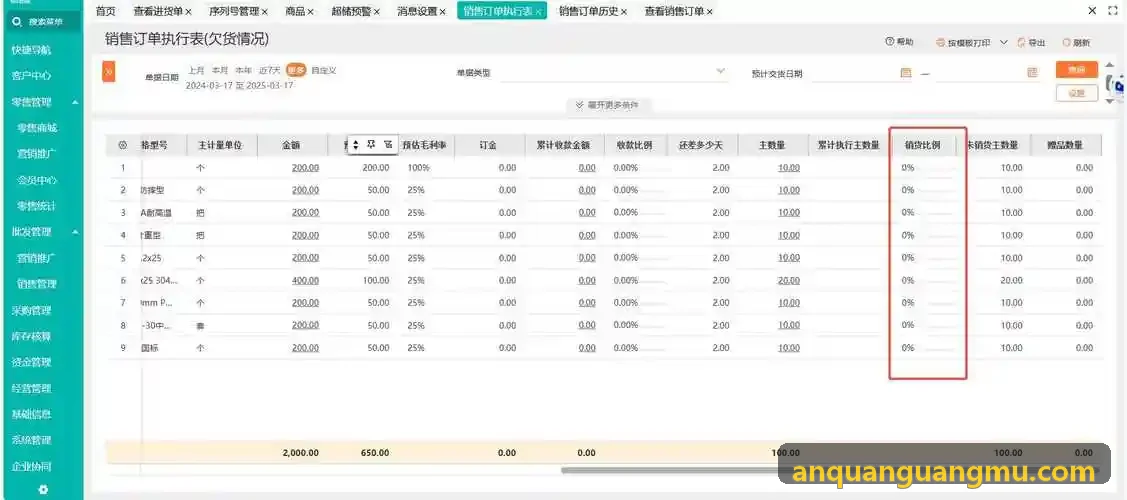1127x500 pixels.
Task: Select the highlighted 更多 date option
Action: point(296,70)
